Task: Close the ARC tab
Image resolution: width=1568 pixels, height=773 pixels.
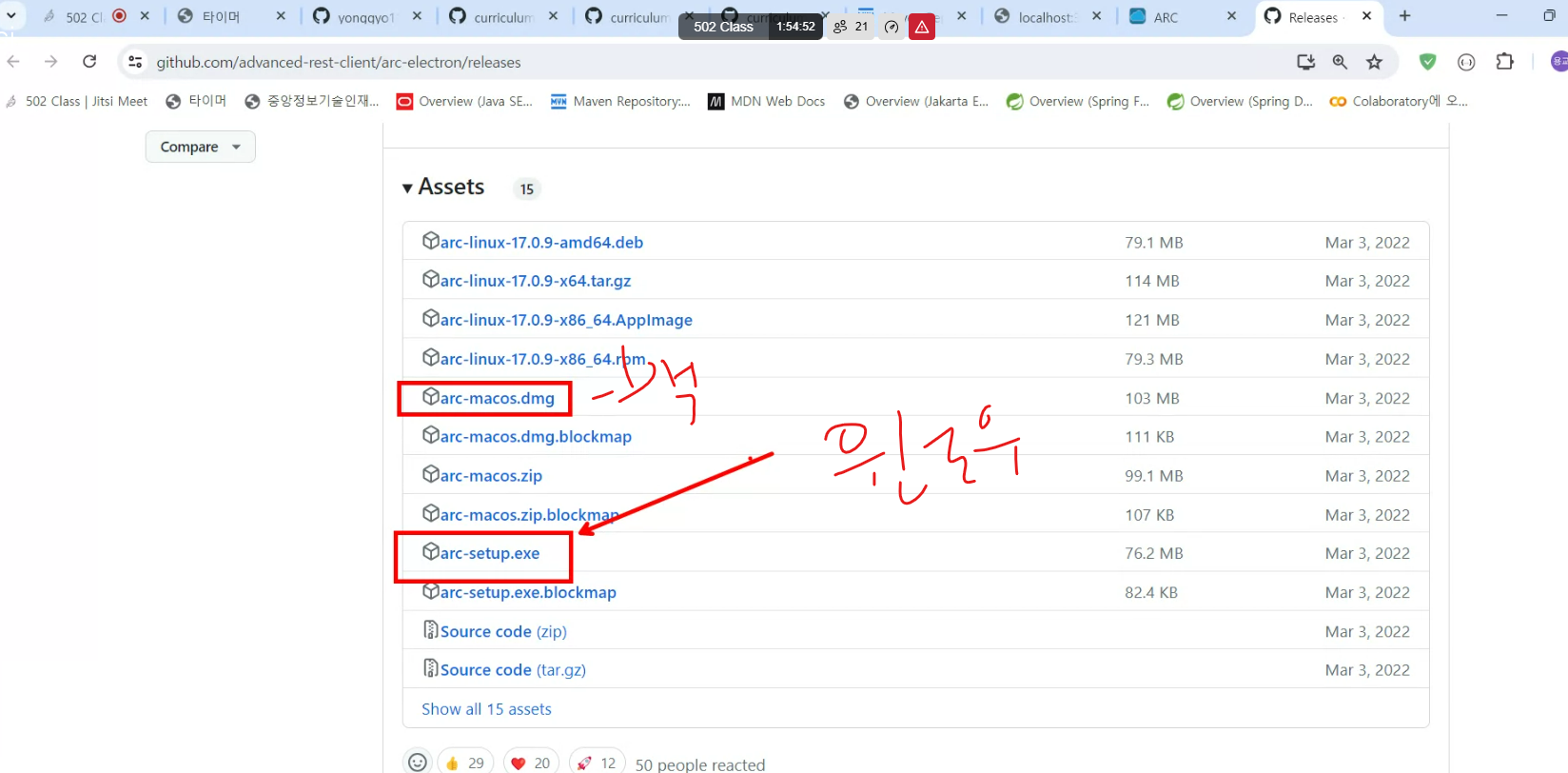Action: pos(1231,16)
